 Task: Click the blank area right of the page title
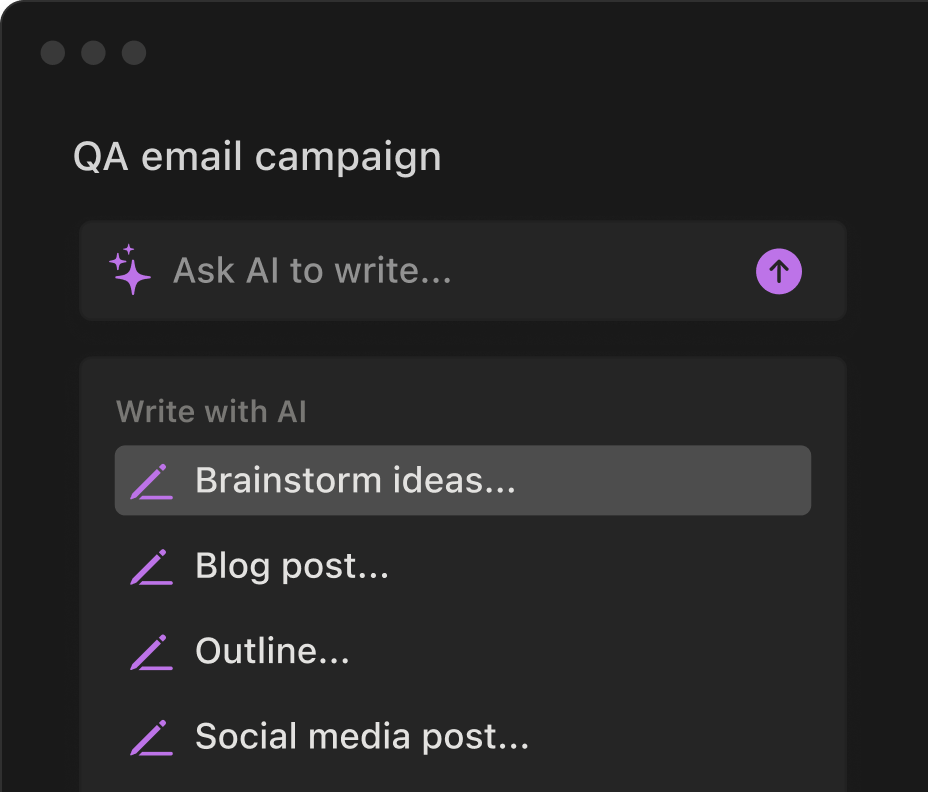click(x=651, y=157)
